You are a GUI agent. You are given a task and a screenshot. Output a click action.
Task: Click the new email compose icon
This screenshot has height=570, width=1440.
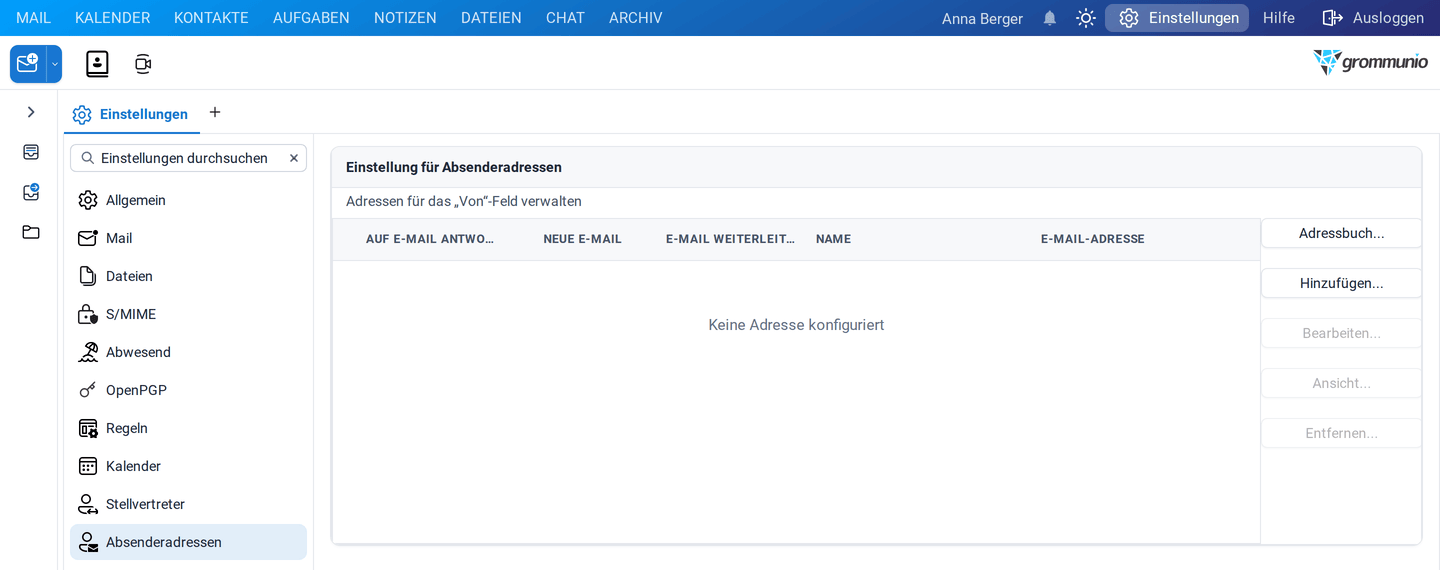click(x=28, y=64)
